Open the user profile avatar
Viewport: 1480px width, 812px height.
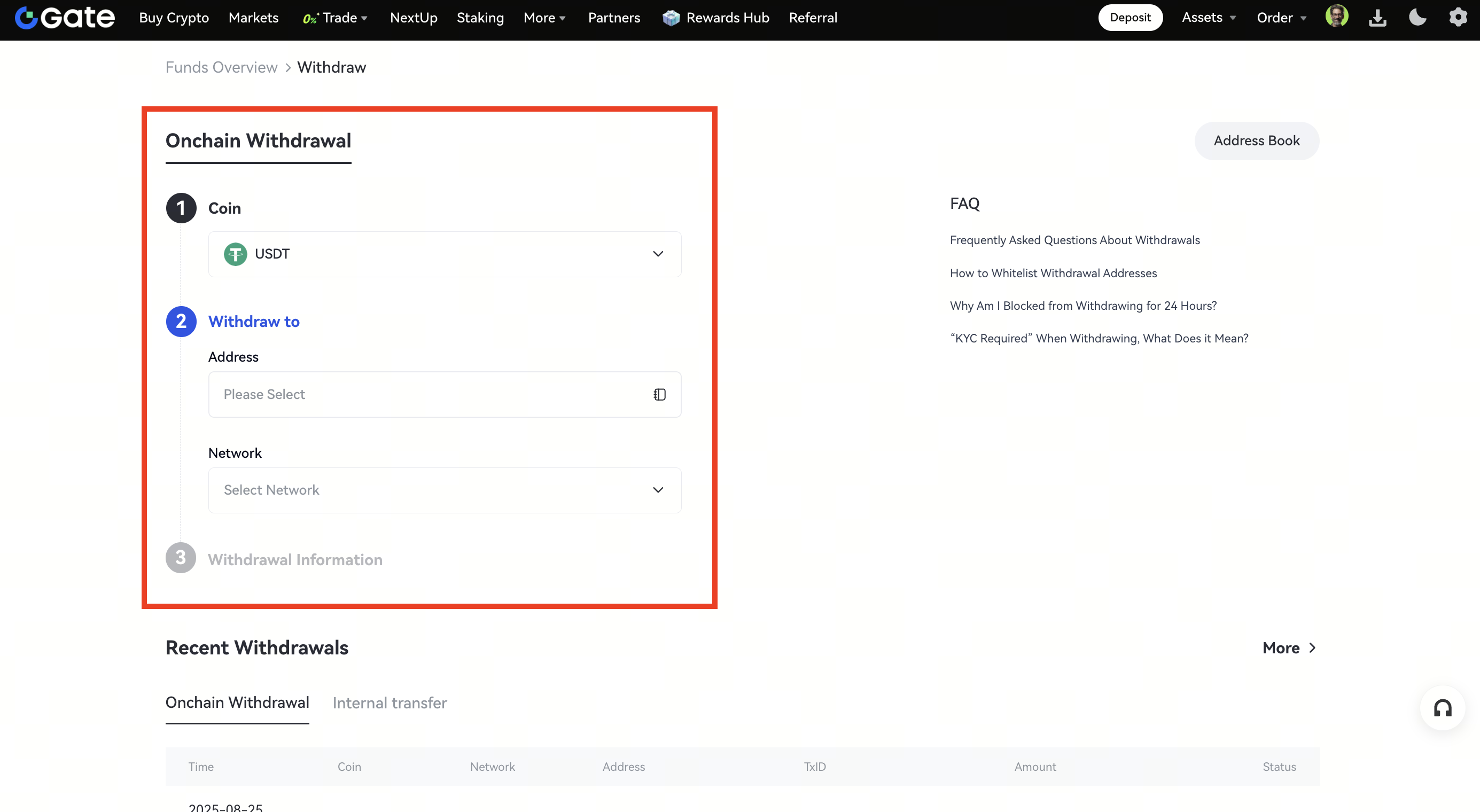1336,17
